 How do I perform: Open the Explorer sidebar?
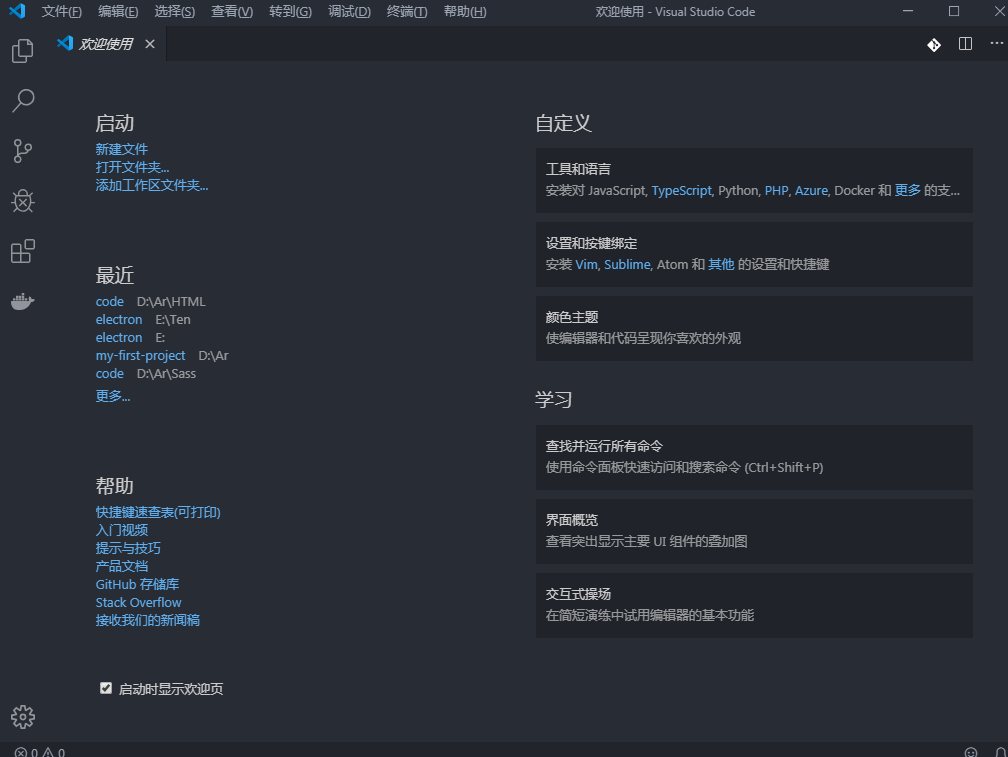(22, 51)
